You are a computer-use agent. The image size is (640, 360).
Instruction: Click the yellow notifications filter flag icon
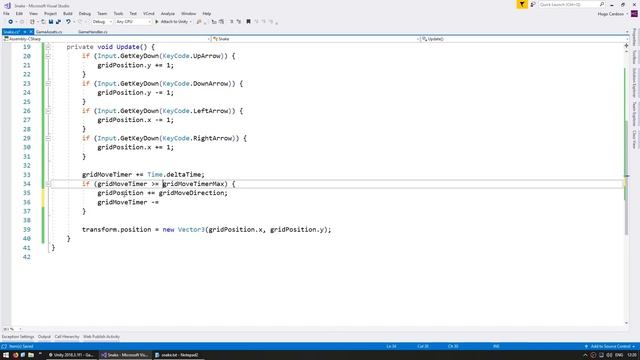[x=522, y=4]
